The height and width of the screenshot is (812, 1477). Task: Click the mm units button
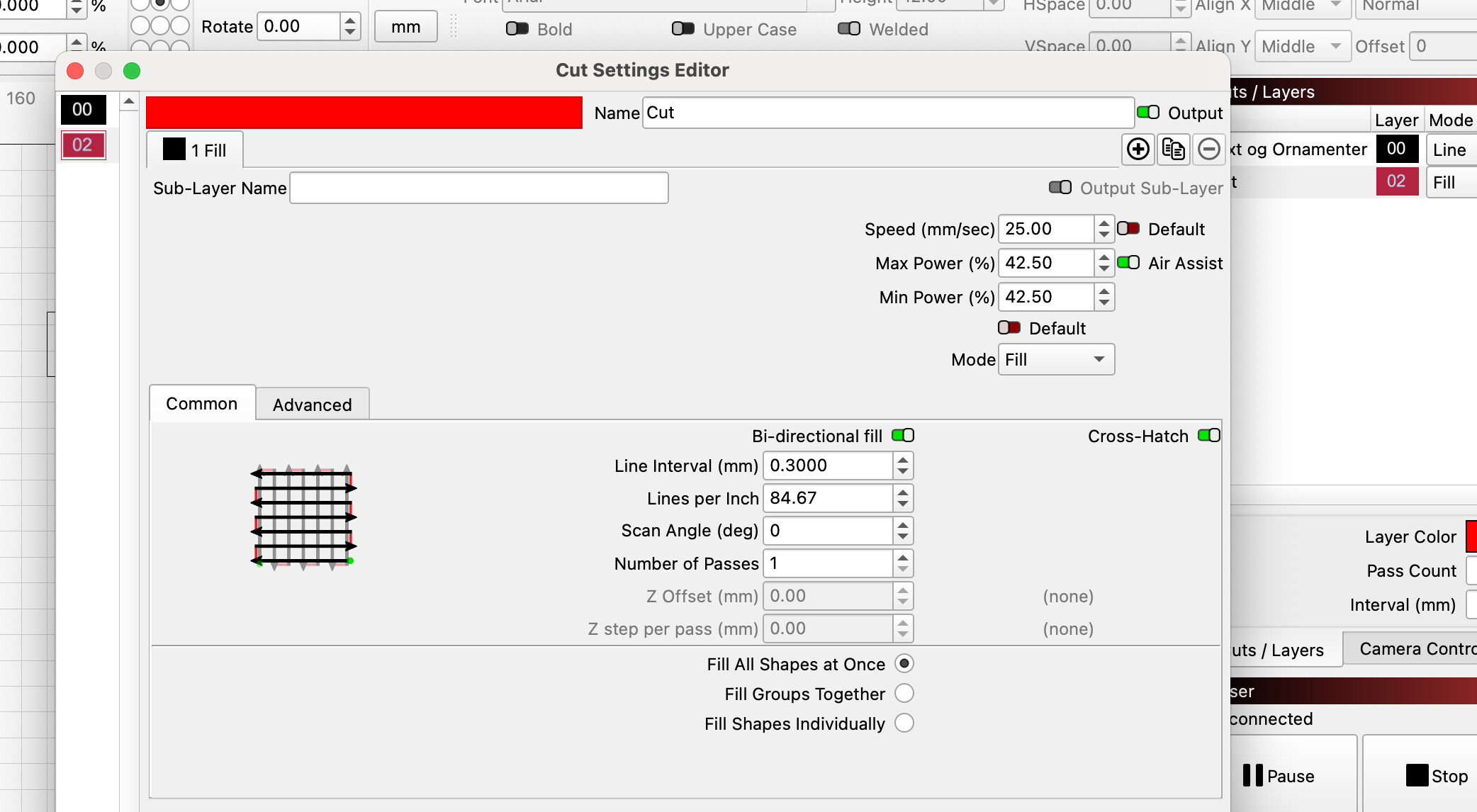pyautogui.click(x=405, y=27)
